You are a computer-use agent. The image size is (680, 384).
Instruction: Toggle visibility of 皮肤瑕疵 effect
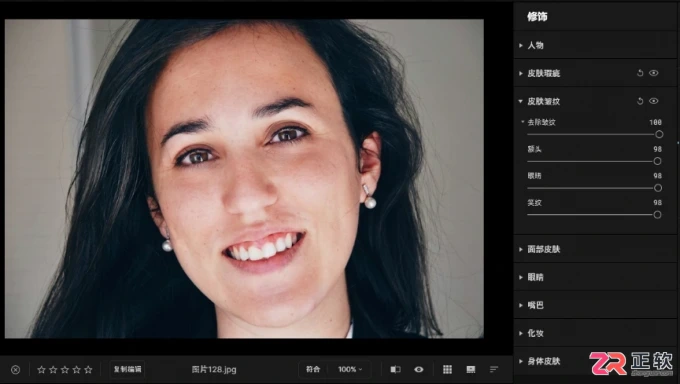[654, 73]
